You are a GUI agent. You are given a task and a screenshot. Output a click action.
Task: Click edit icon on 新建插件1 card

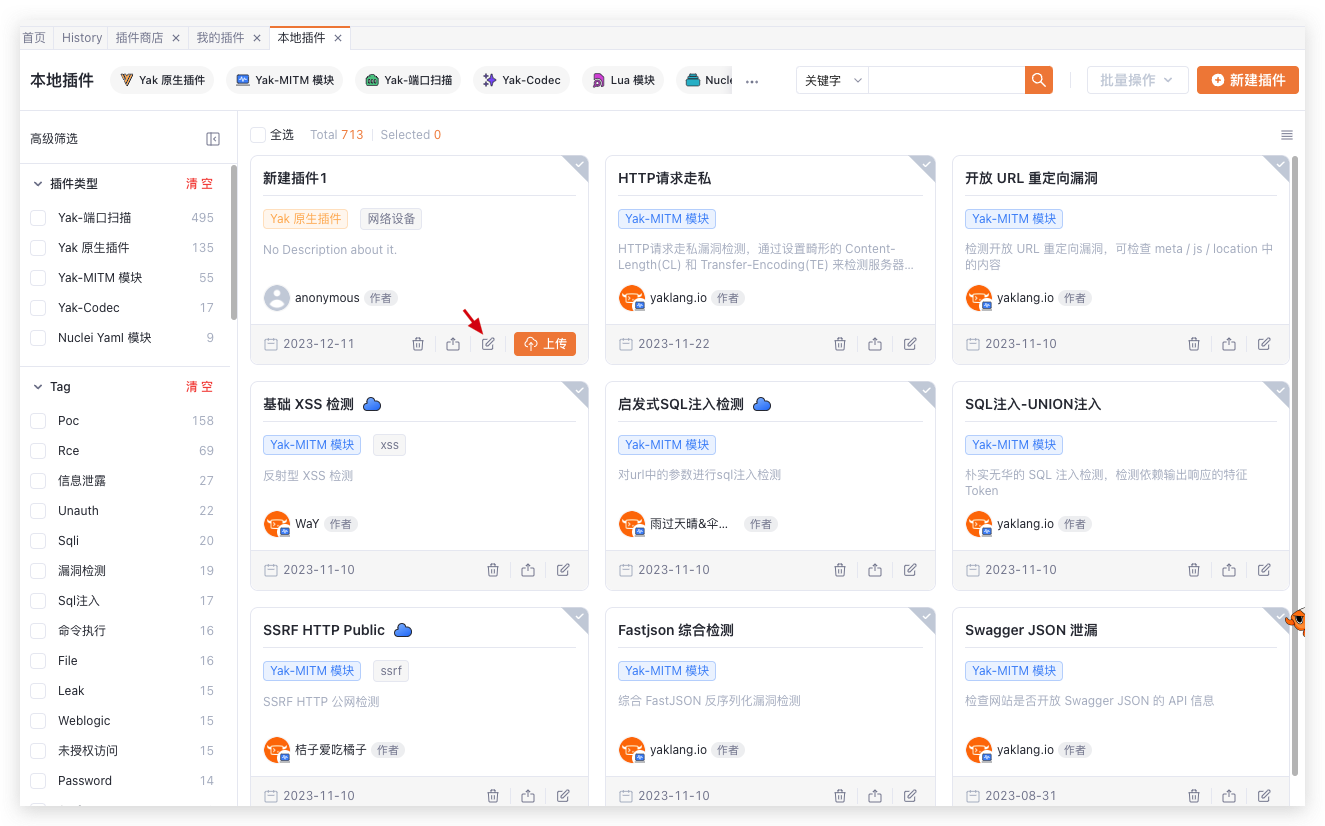click(488, 344)
